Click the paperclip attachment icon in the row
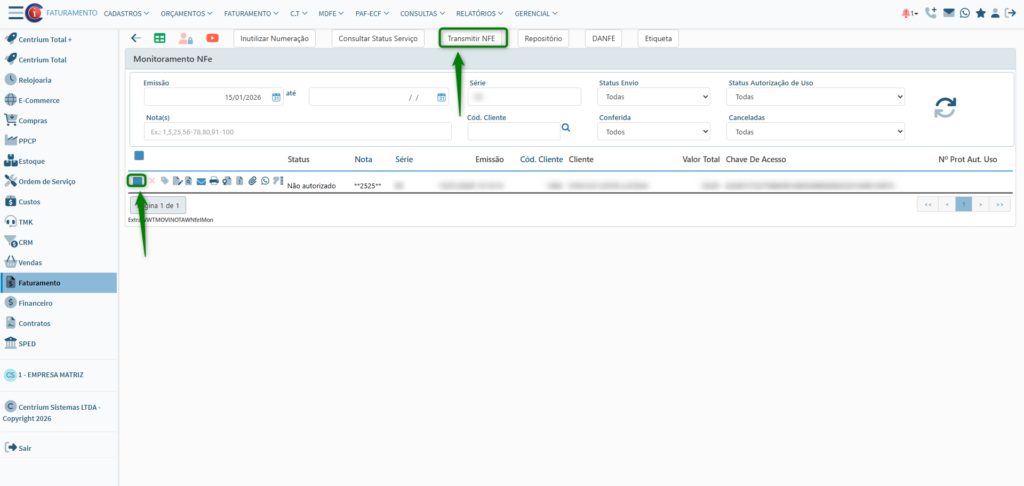Image resolution: width=1024 pixels, height=486 pixels. click(x=253, y=181)
